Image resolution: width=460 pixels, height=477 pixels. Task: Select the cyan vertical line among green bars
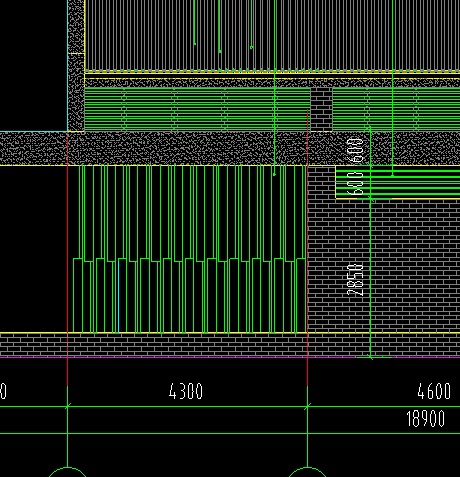pyautogui.click(x=118, y=297)
